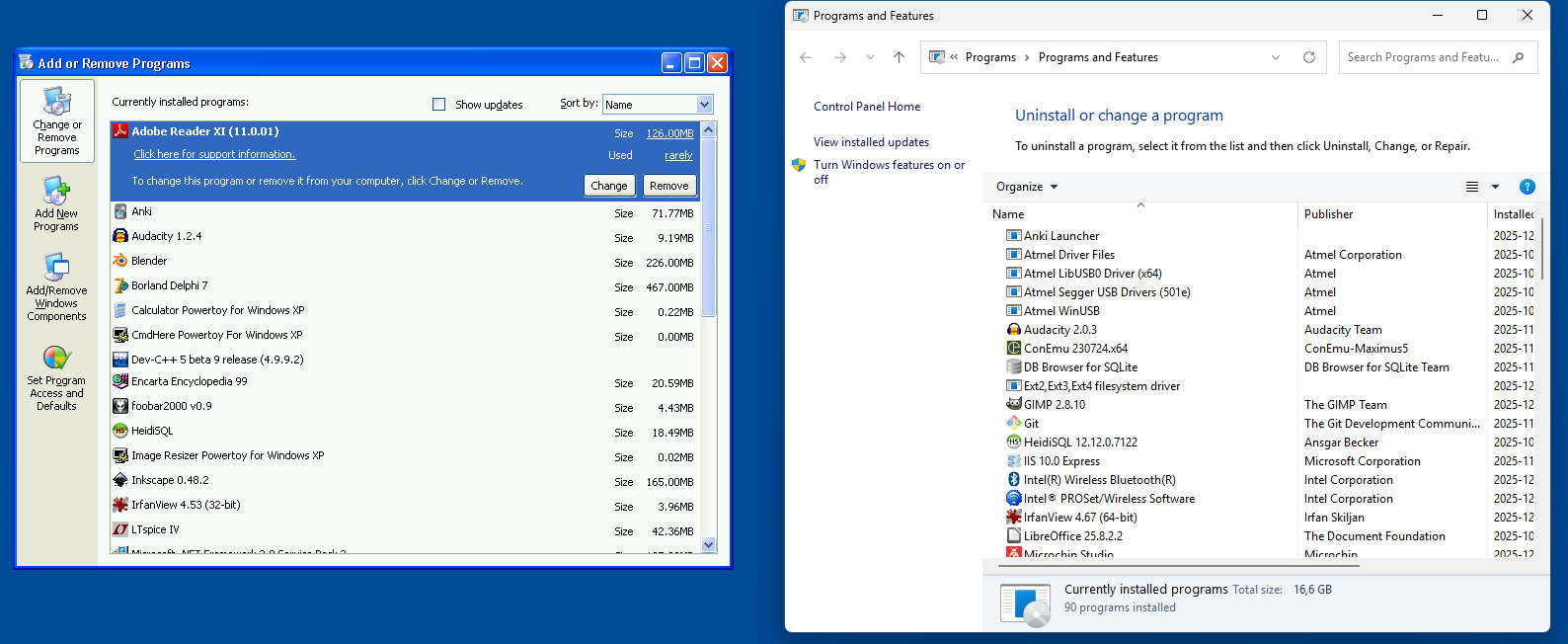
Task: Click the Remove button for Adobe Reader
Action: coord(669,186)
